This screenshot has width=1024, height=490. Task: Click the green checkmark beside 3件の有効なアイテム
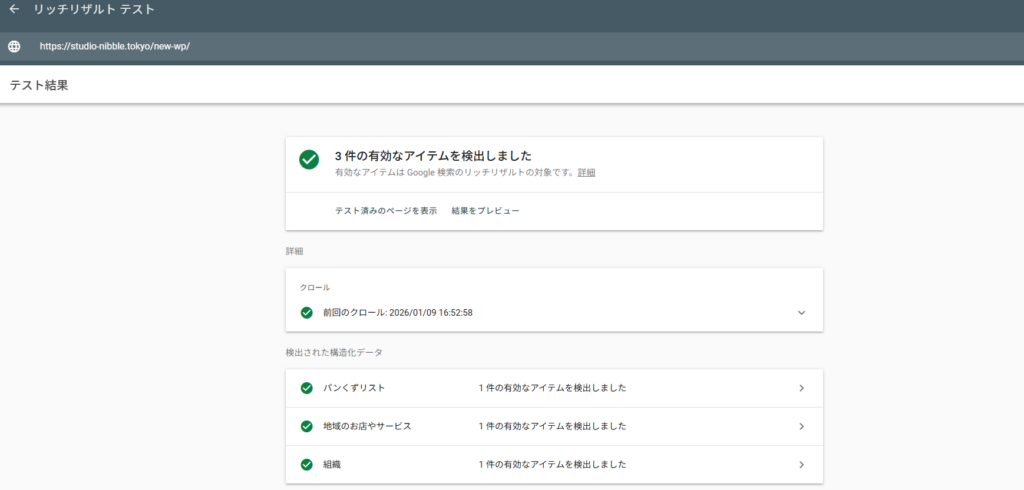[x=309, y=160]
